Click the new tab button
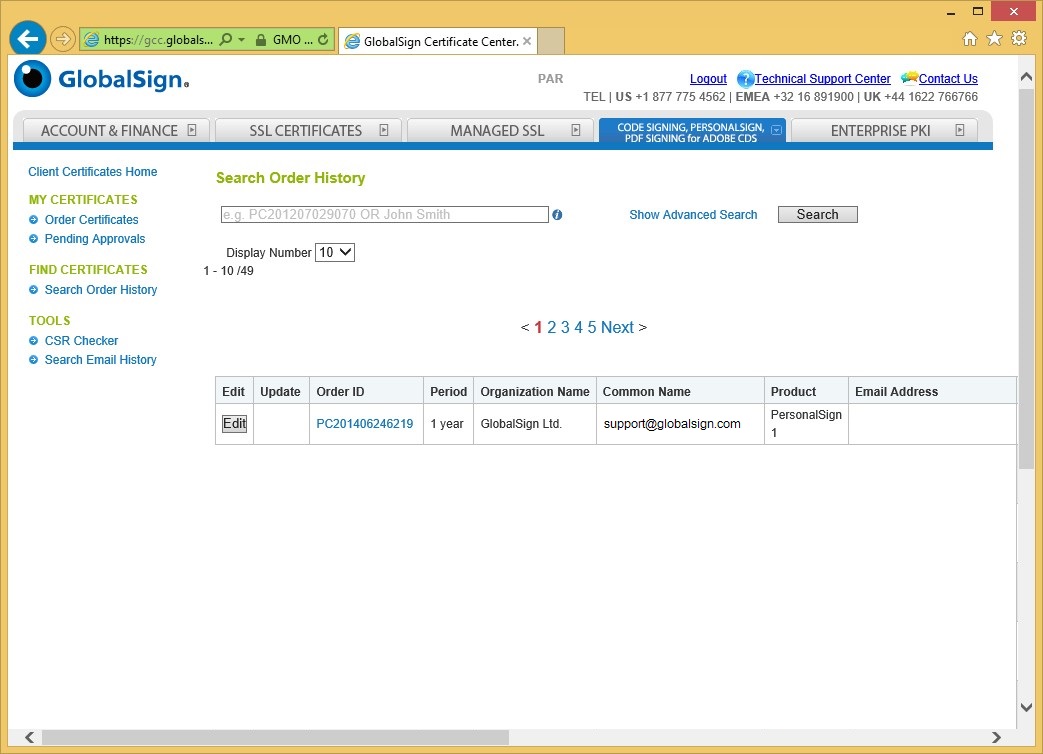1043x754 pixels. pyautogui.click(x=551, y=41)
